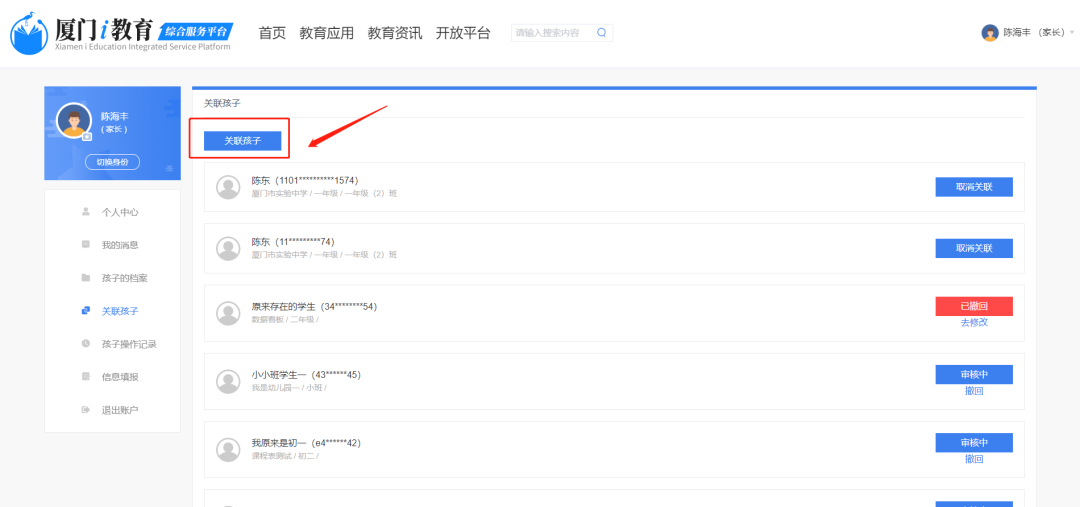Image resolution: width=1080 pixels, height=507 pixels.
Task: Select 关联孩子 in the left sidebar
Action: coord(120,311)
